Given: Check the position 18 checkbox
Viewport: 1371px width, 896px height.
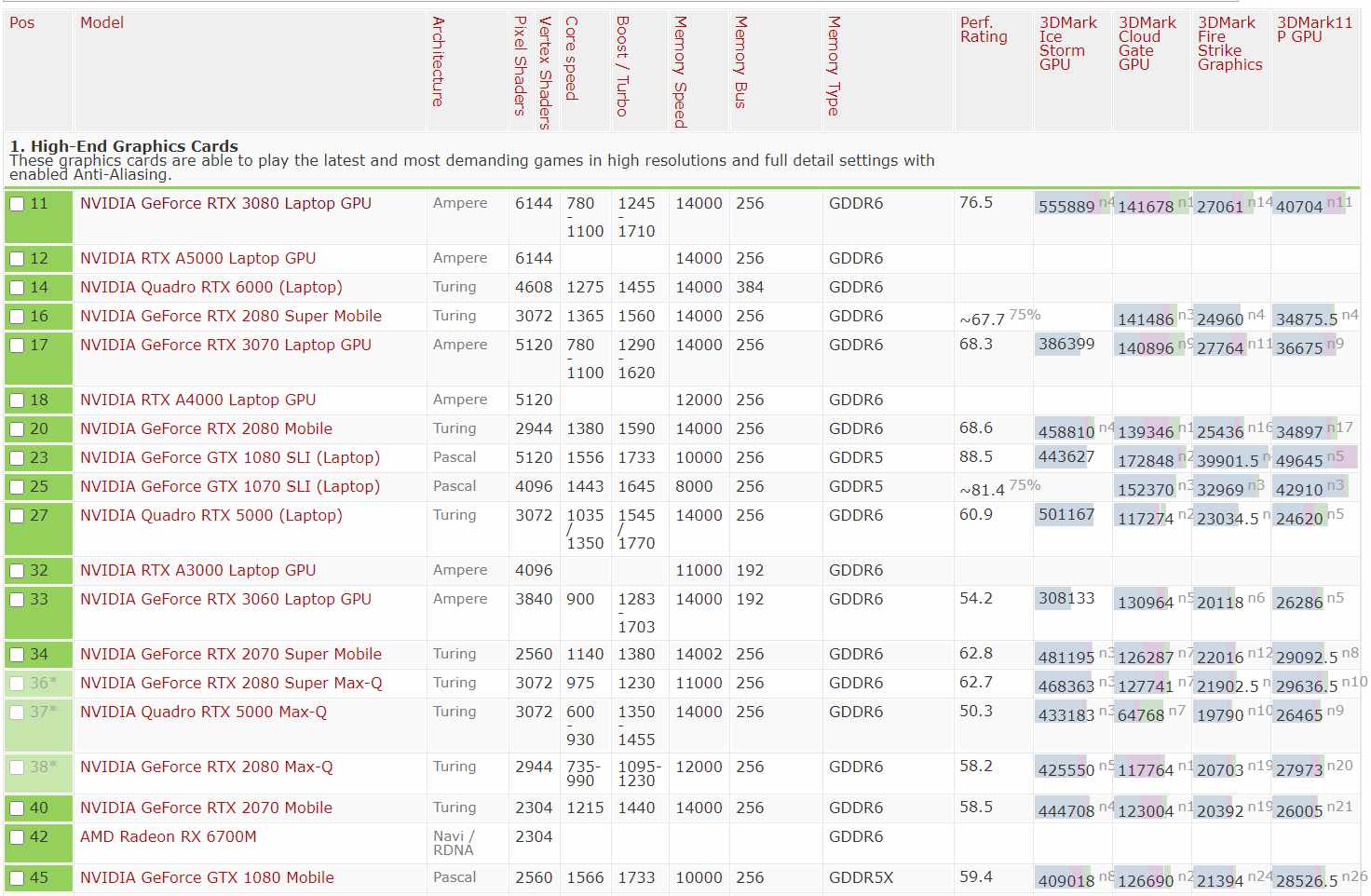Looking at the screenshot, I should coord(17,400).
